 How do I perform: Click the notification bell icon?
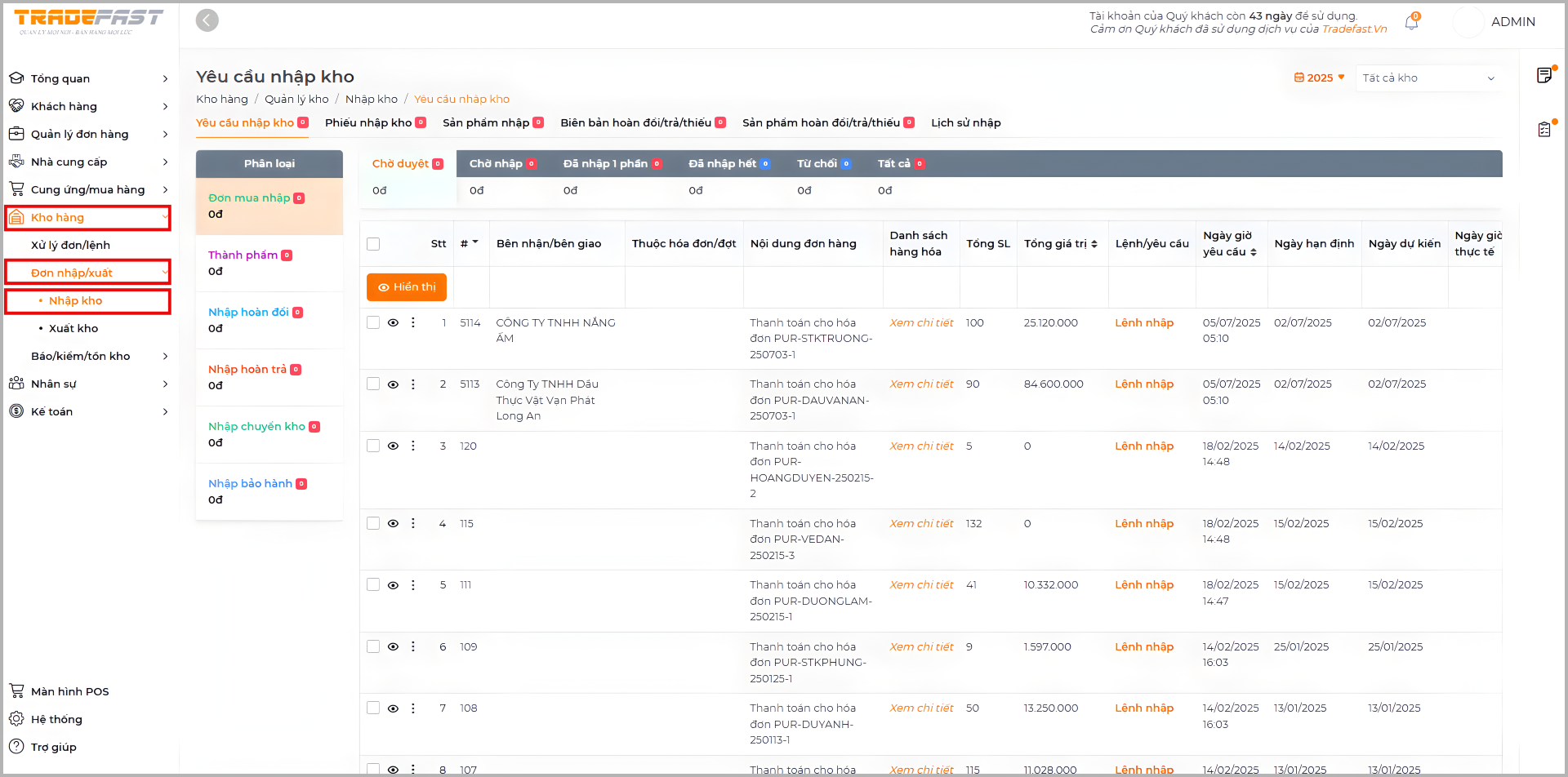(1410, 23)
